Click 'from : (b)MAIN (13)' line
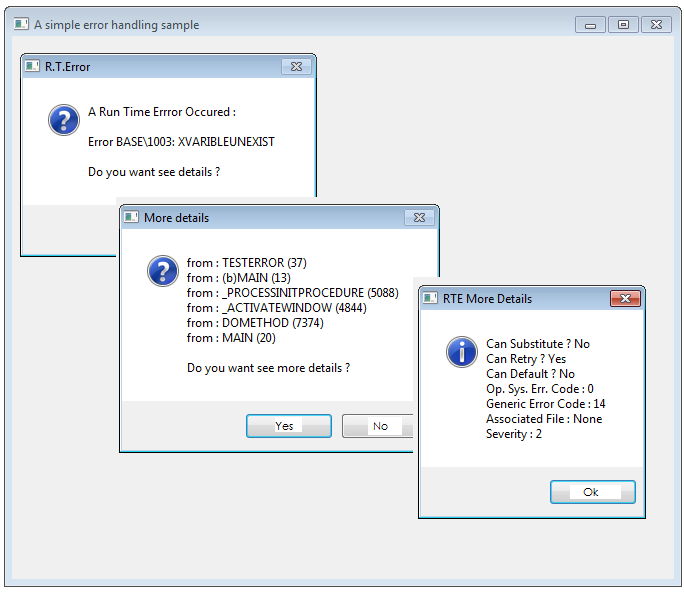The width and height of the screenshot is (684, 593). pyautogui.click(x=239, y=278)
